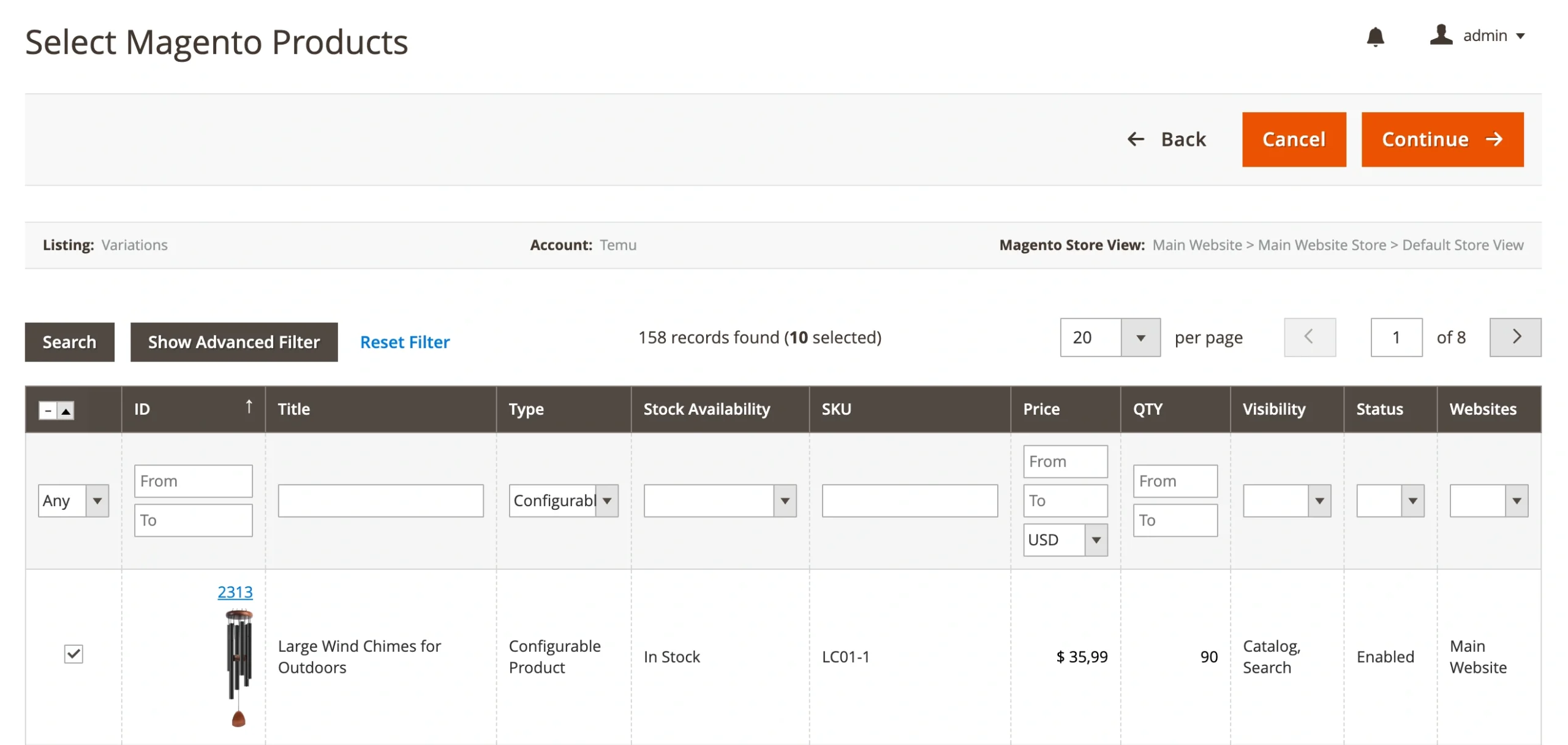Open the Any selection filter dropdown
The height and width of the screenshot is (745, 1568).
coord(73,501)
